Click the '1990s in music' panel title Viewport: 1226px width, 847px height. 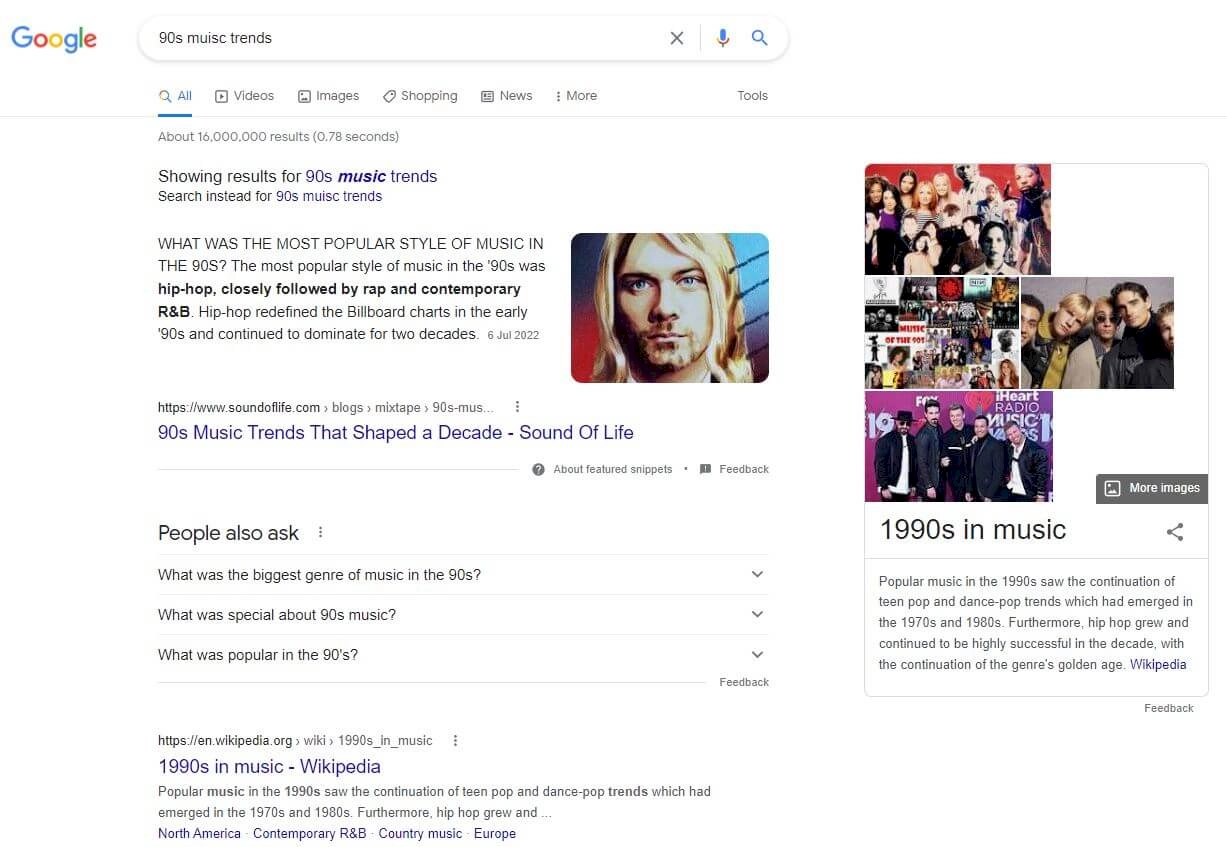pyautogui.click(x=973, y=530)
